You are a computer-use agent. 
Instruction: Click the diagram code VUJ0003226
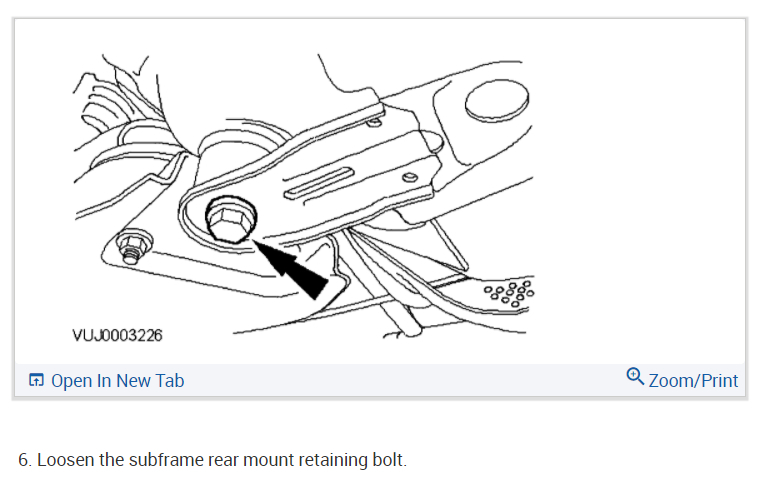click(x=117, y=335)
